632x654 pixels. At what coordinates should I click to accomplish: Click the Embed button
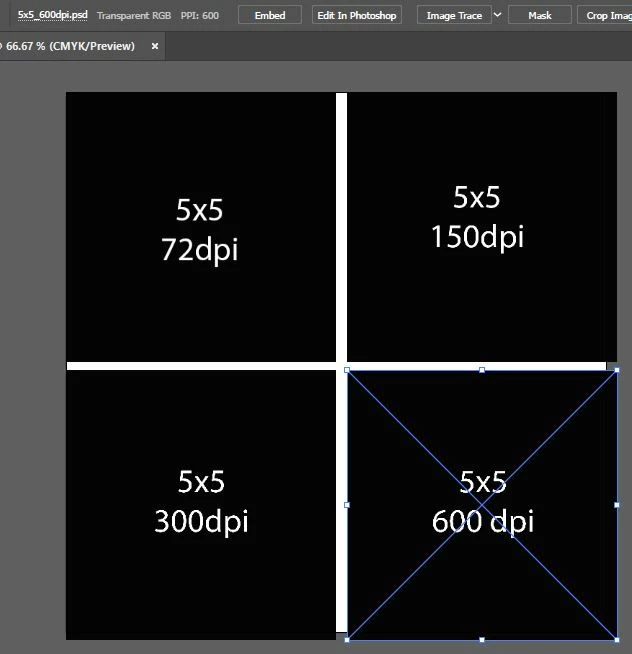[x=269, y=15]
